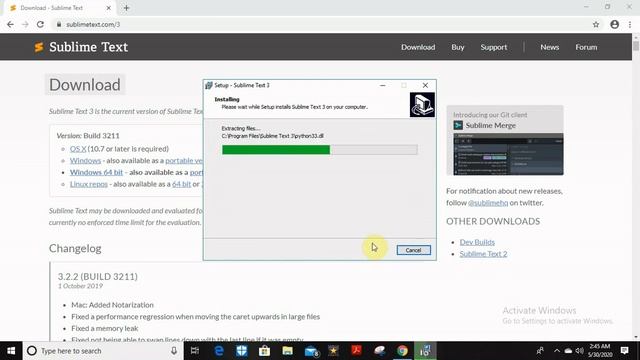Click the OneDrive cloud tray icon
The image size is (640, 360).
click(568, 351)
